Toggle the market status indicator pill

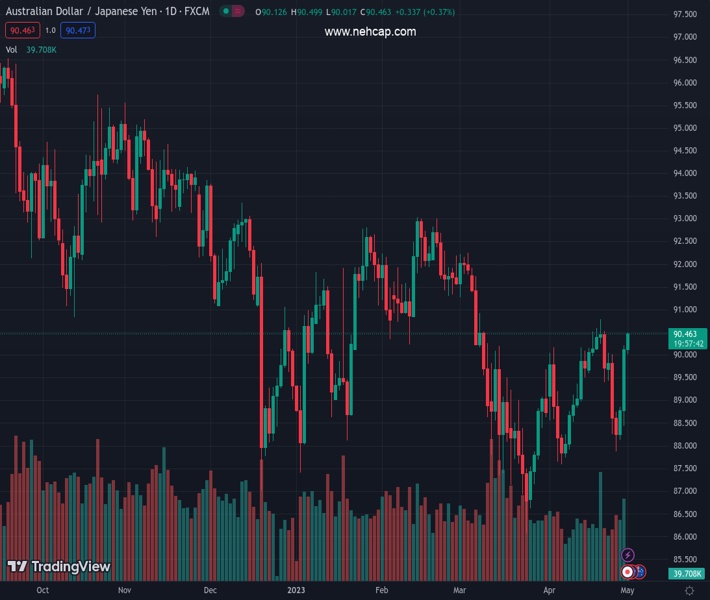pyautogui.click(x=232, y=12)
